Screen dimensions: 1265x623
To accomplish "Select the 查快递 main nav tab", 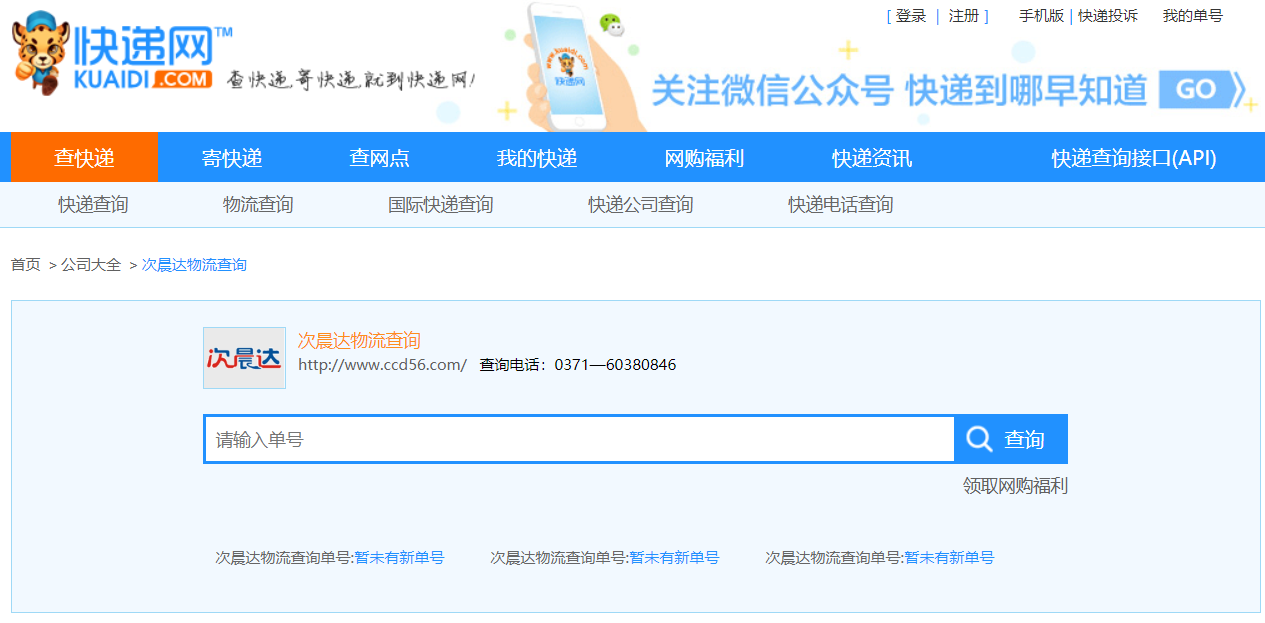I will 84,157.
